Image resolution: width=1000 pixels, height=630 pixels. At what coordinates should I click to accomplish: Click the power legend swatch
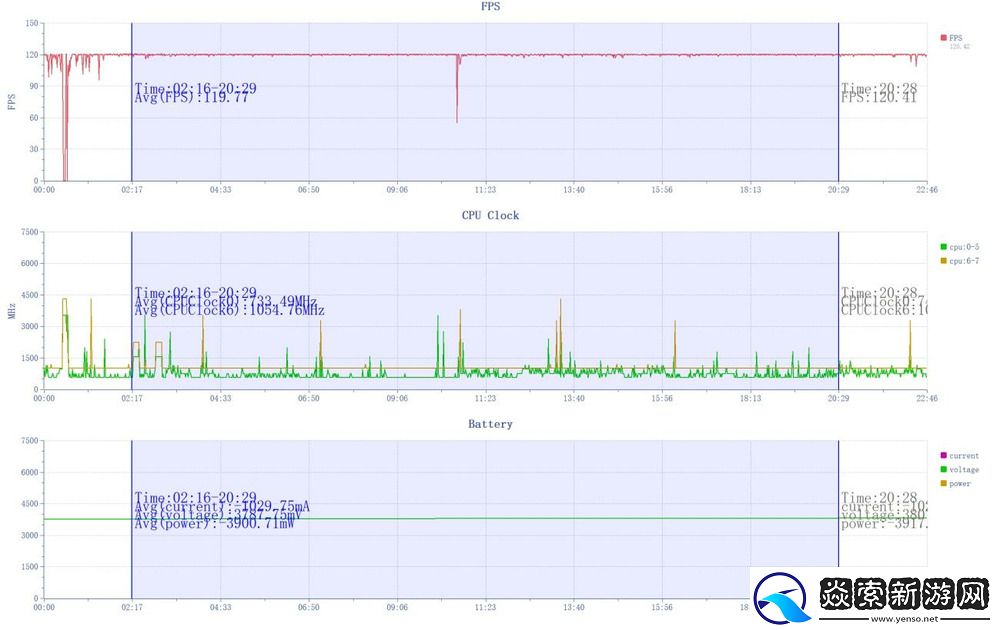943,484
